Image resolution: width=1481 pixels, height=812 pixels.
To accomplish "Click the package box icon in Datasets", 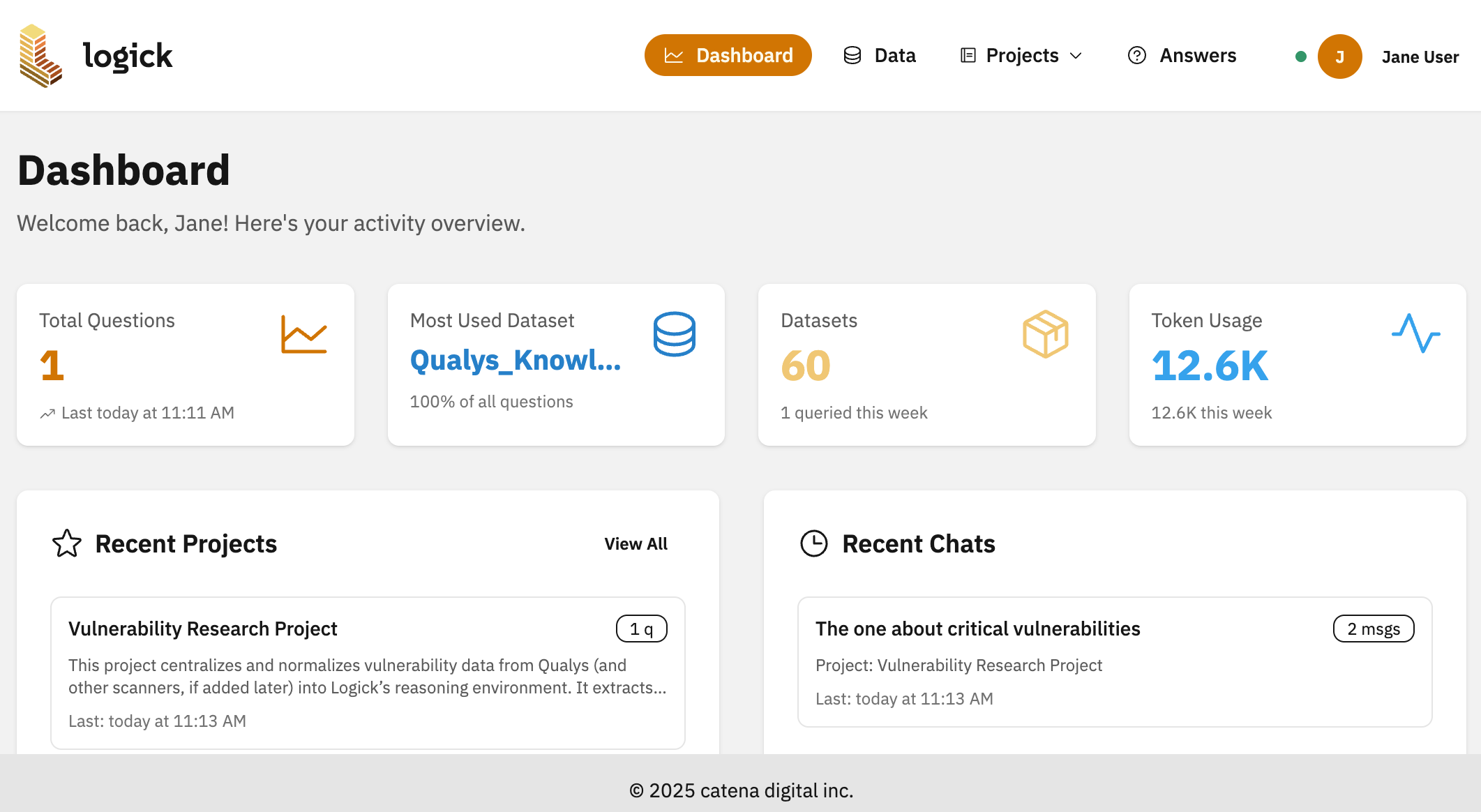I will [1045, 334].
